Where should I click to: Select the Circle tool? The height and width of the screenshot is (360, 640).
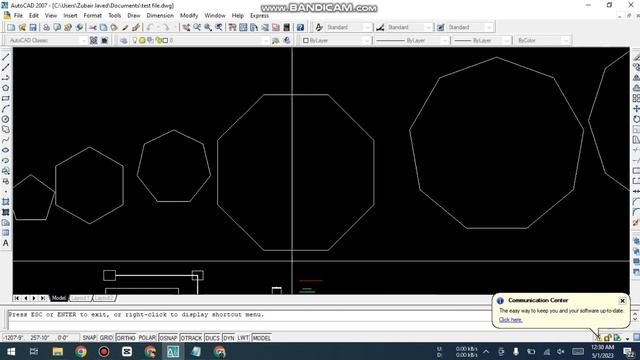[6, 119]
